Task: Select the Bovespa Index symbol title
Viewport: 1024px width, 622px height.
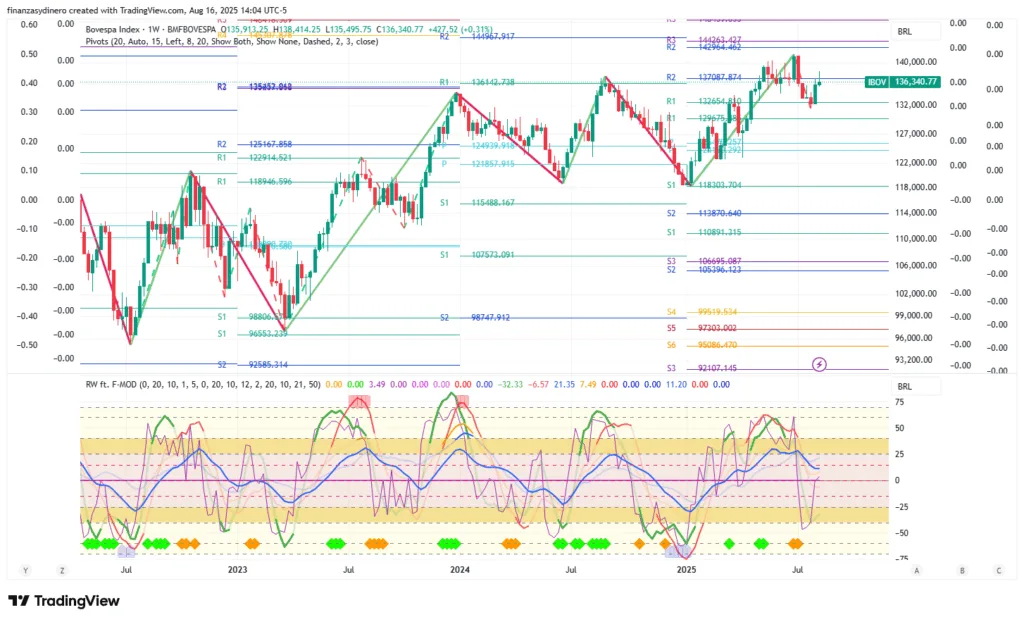Action: (x=150, y=29)
